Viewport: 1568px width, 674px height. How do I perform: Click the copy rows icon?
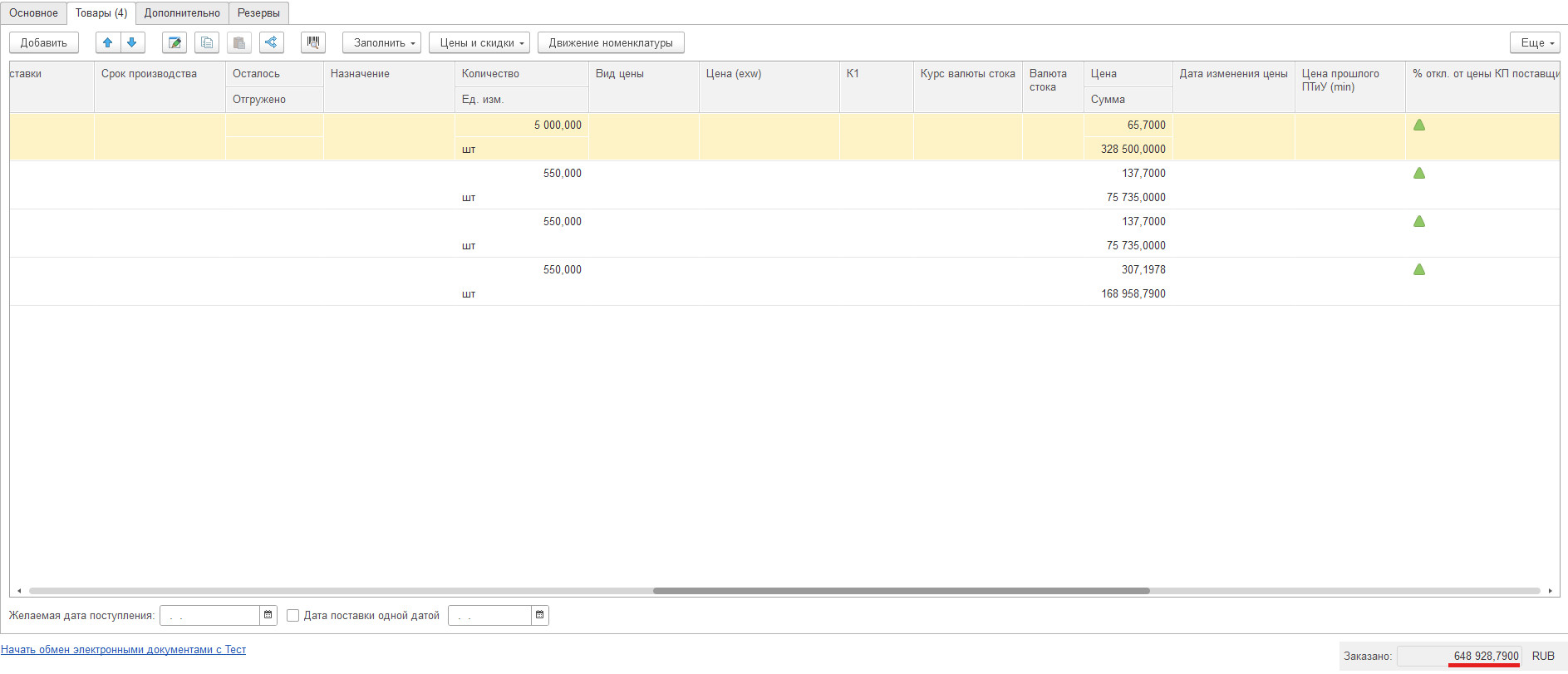click(x=207, y=42)
